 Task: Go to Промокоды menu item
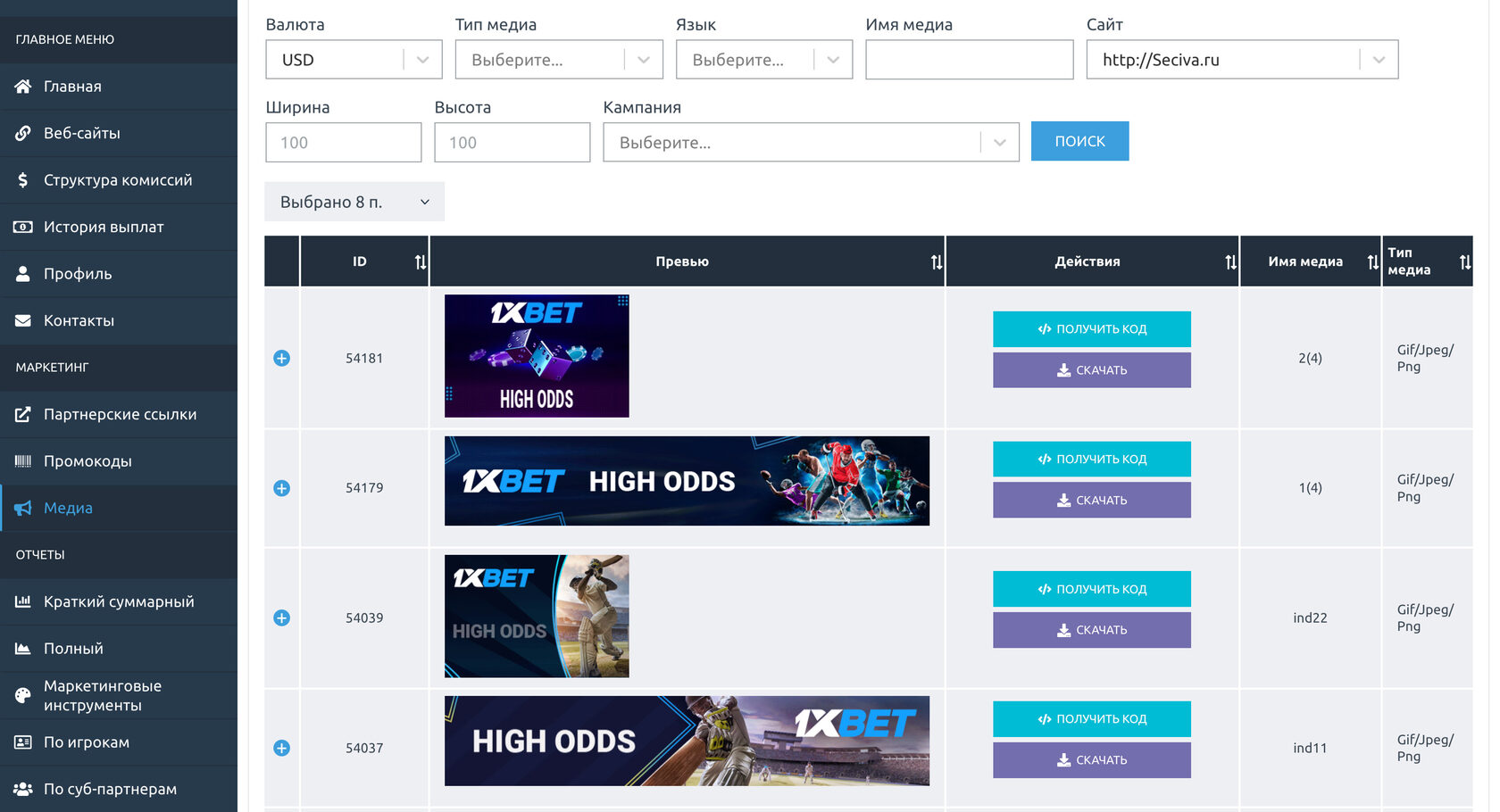pyautogui.click(x=119, y=461)
